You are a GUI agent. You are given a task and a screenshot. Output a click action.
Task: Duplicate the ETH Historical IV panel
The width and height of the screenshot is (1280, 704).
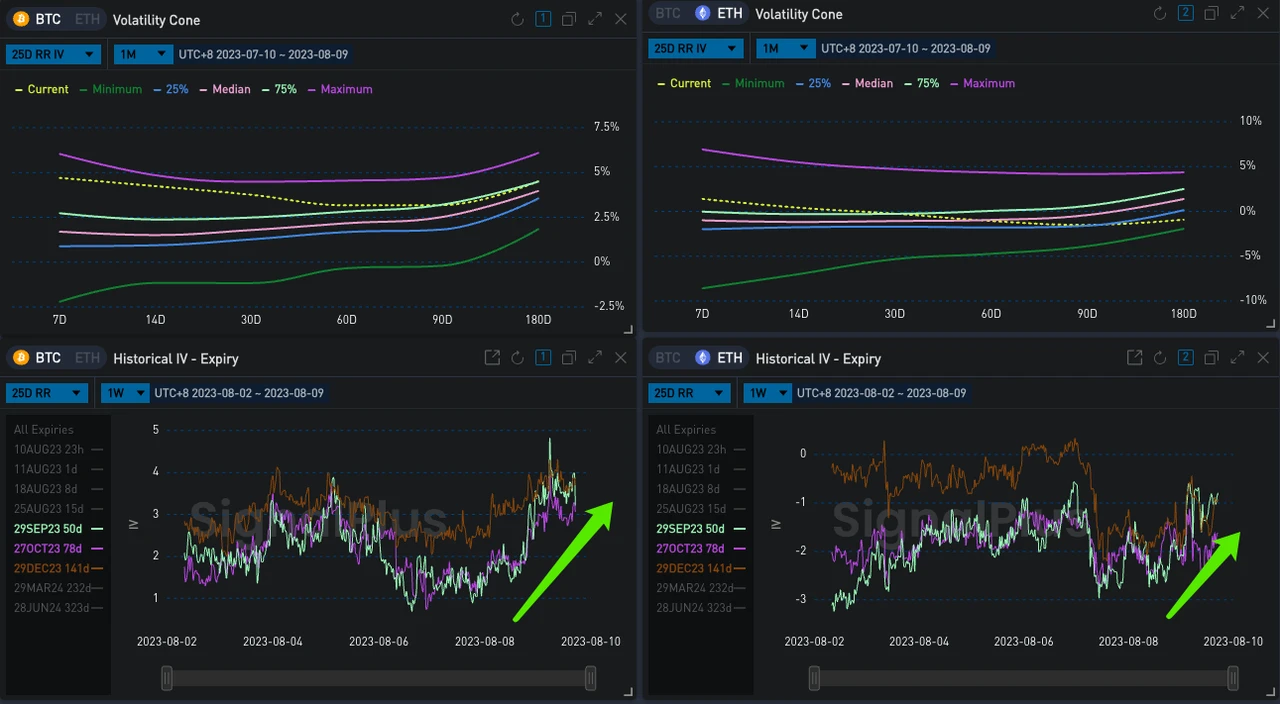tap(1212, 357)
